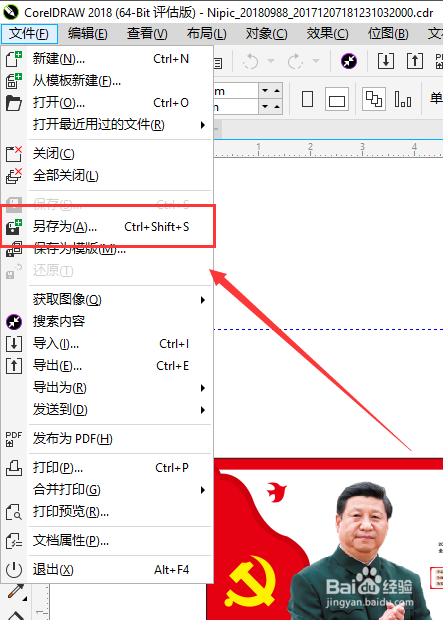Choose 另存为(A)... menu entry
The height and width of the screenshot is (620, 443).
pos(107,227)
